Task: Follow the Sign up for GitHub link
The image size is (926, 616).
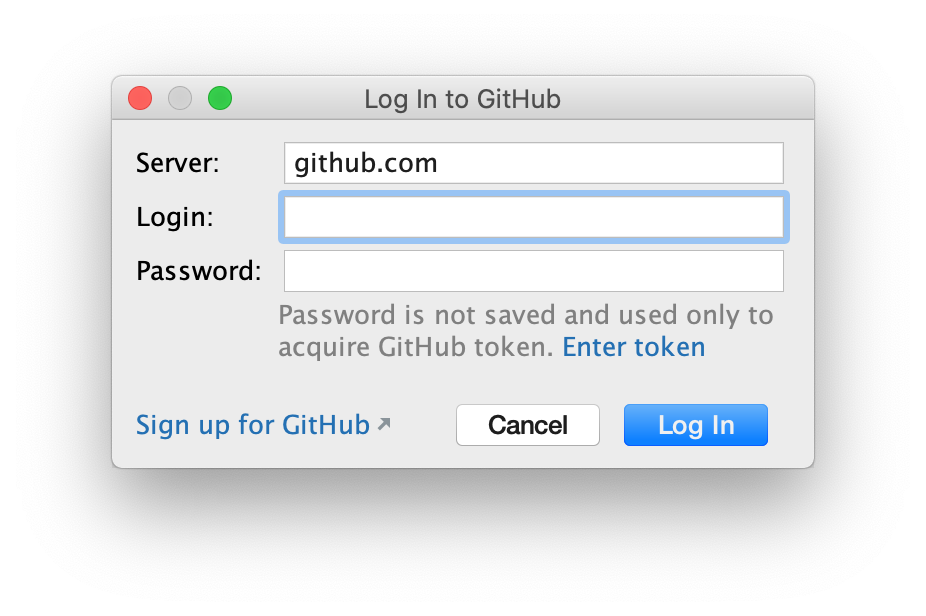Action: click(x=253, y=424)
